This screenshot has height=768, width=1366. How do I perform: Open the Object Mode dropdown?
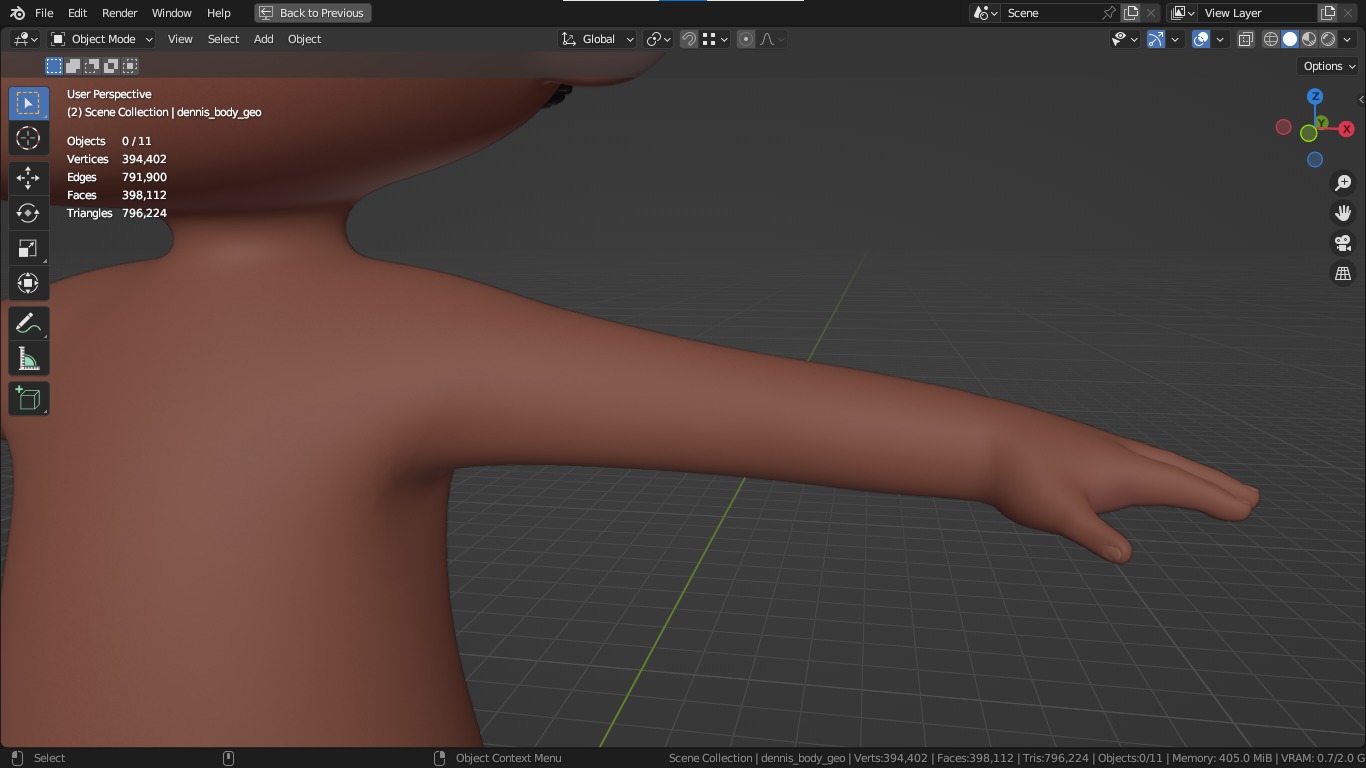pyautogui.click(x=102, y=39)
